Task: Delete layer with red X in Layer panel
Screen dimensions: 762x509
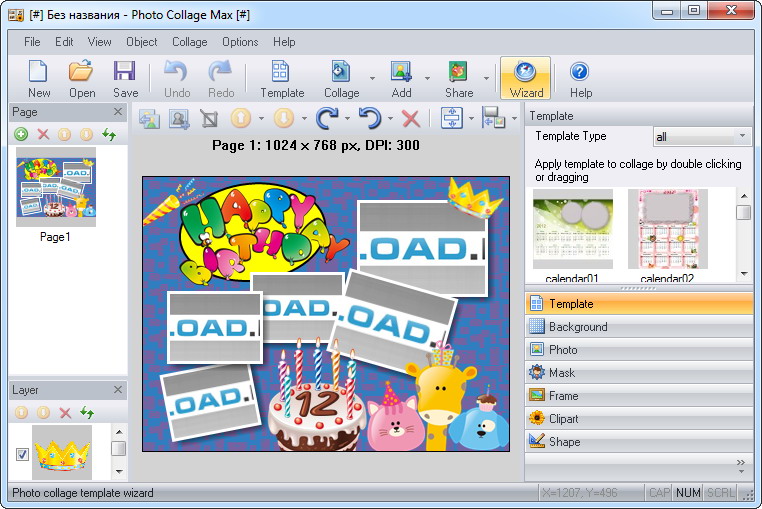Action: click(65, 413)
